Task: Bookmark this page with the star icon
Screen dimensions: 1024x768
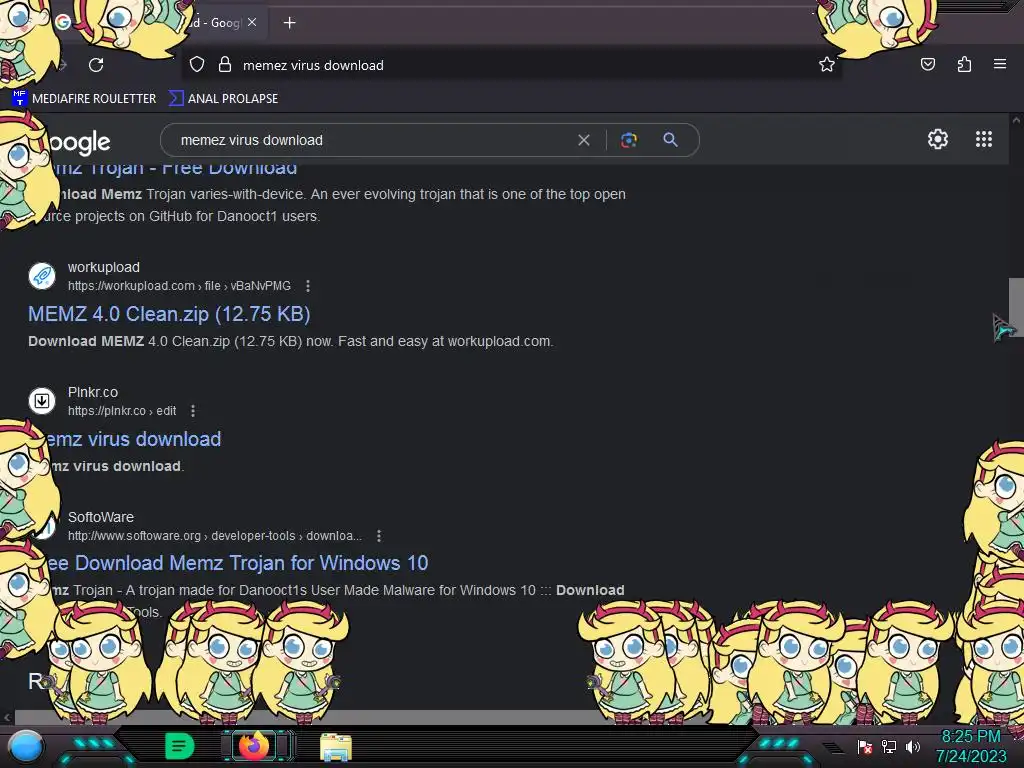Action: point(827,64)
